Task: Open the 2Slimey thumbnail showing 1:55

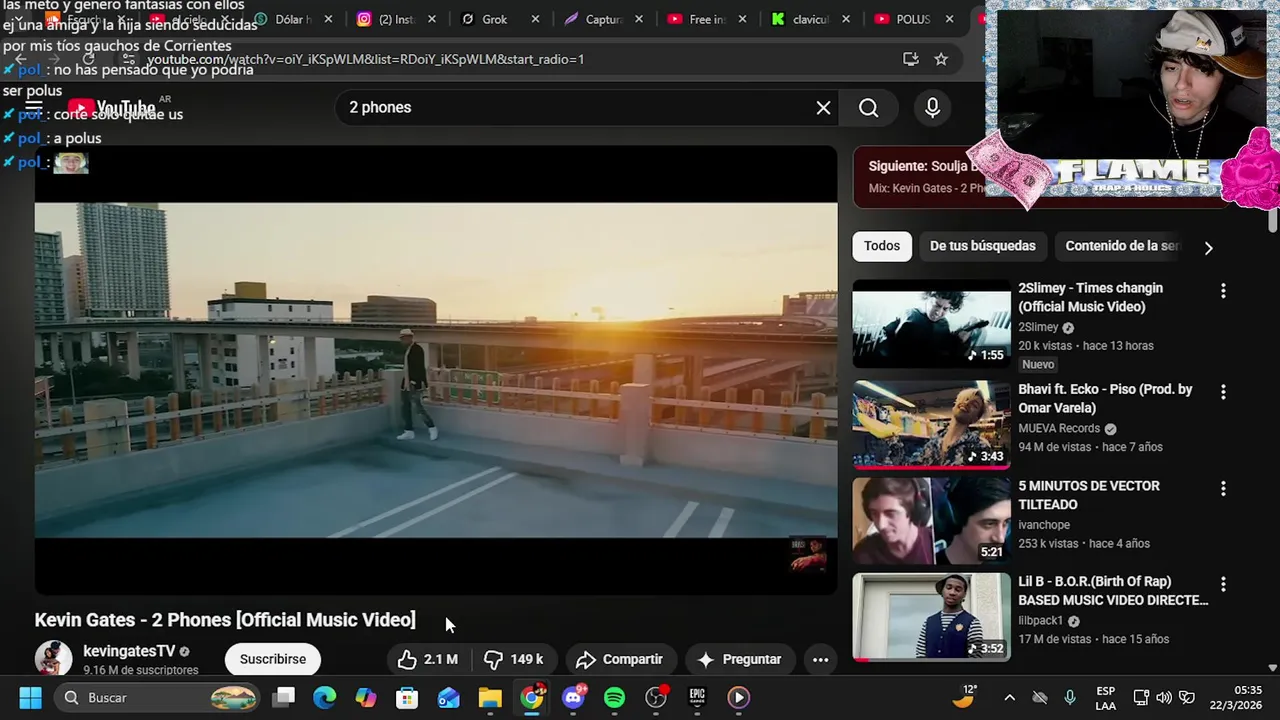Action: point(931,324)
